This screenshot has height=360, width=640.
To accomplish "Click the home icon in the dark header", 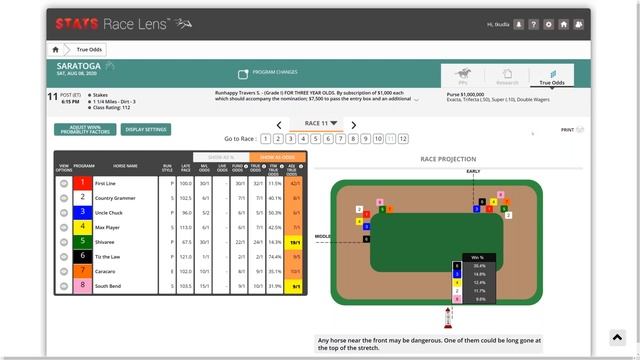I will point(564,24).
